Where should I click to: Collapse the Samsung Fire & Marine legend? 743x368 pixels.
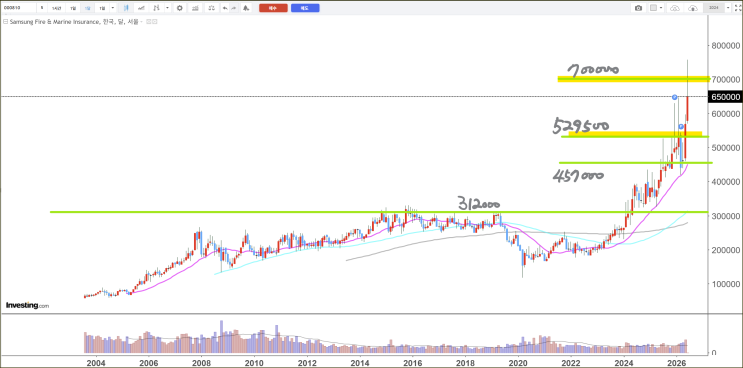6,22
